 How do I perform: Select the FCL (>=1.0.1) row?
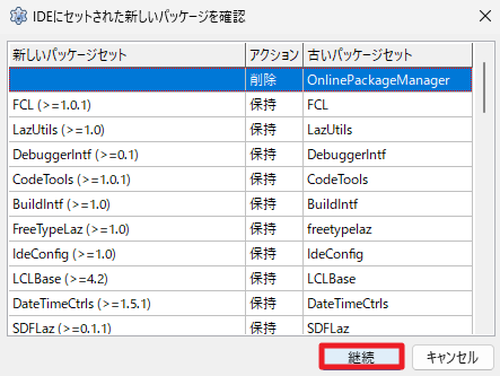click(240, 105)
